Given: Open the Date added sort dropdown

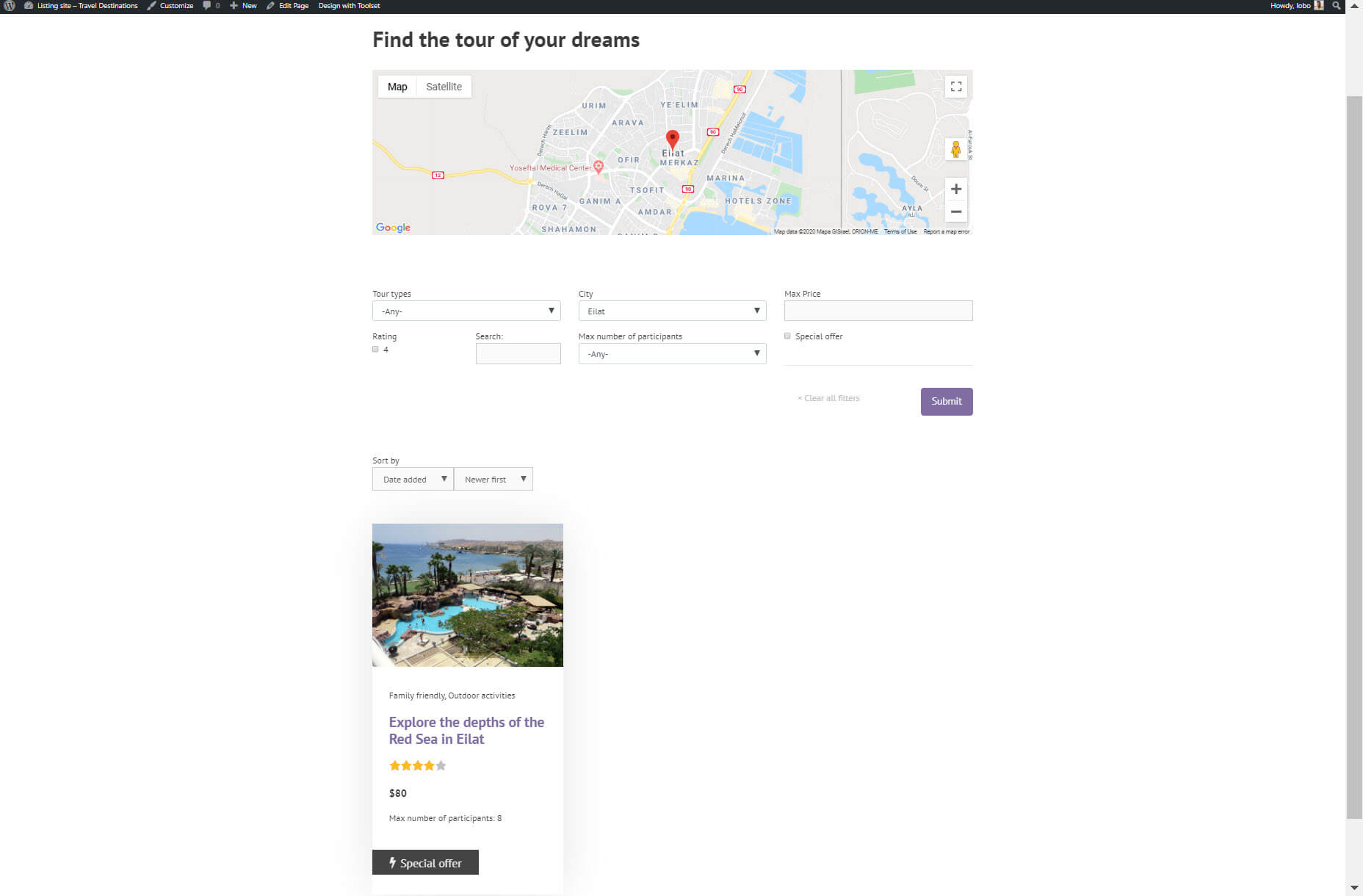Looking at the screenshot, I should (x=413, y=479).
